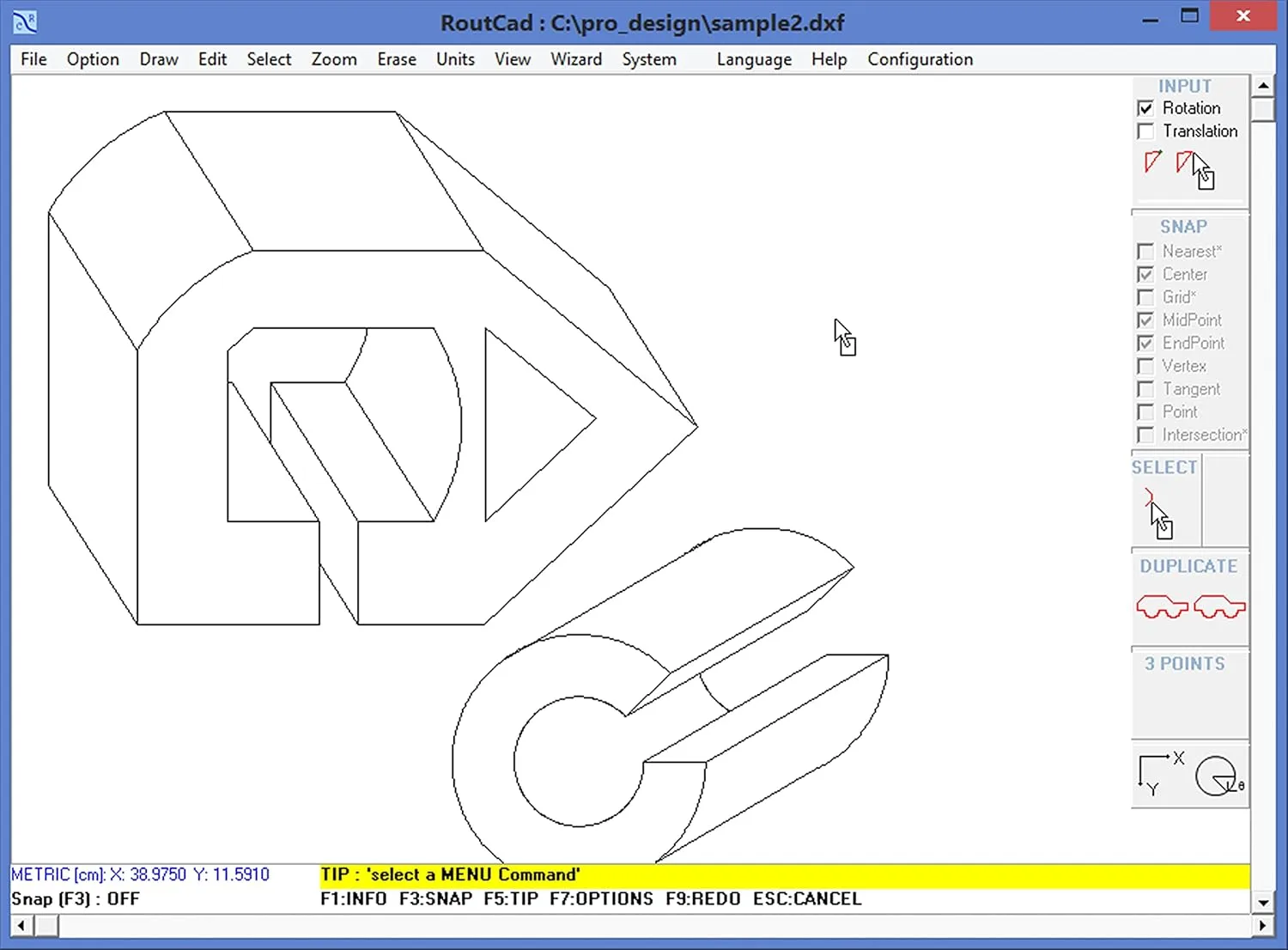Click the translation arrow icon under INPUT
The width and height of the screenshot is (1288, 950).
click(x=1186, y=163)
